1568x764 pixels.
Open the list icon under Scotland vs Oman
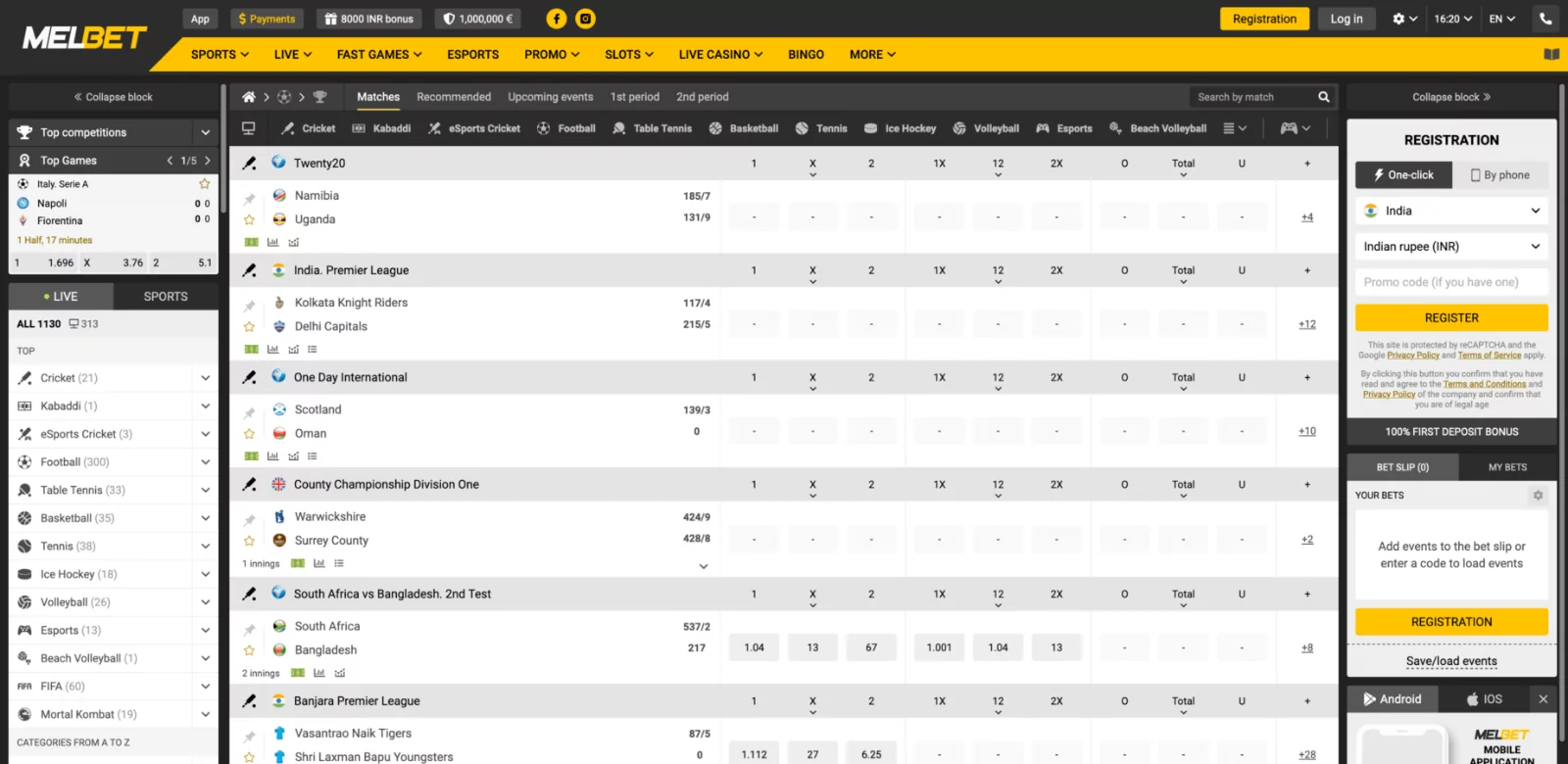[x=313, y=456]
